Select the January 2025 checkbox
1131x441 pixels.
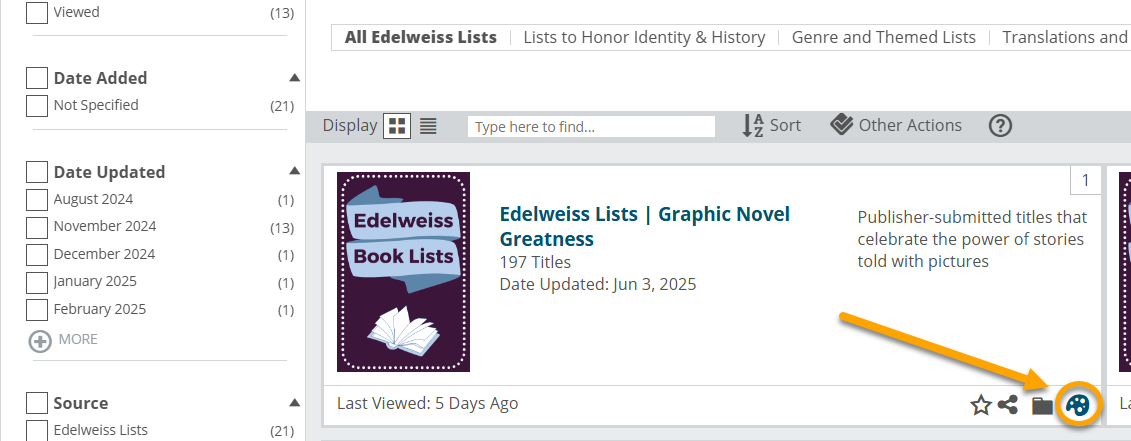[37, 282]
